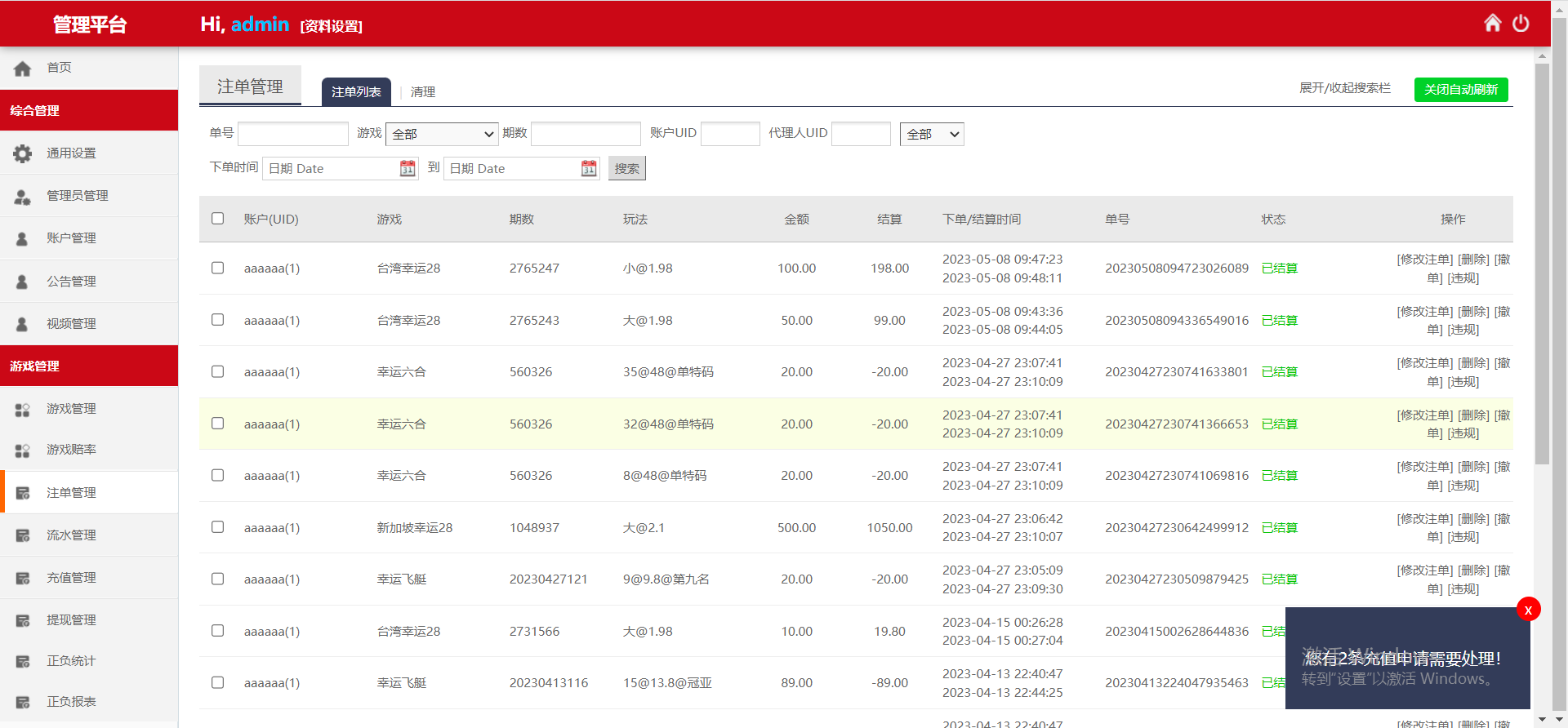Click [删除] for order 20230508094336549016

[x=1474, y=312]
